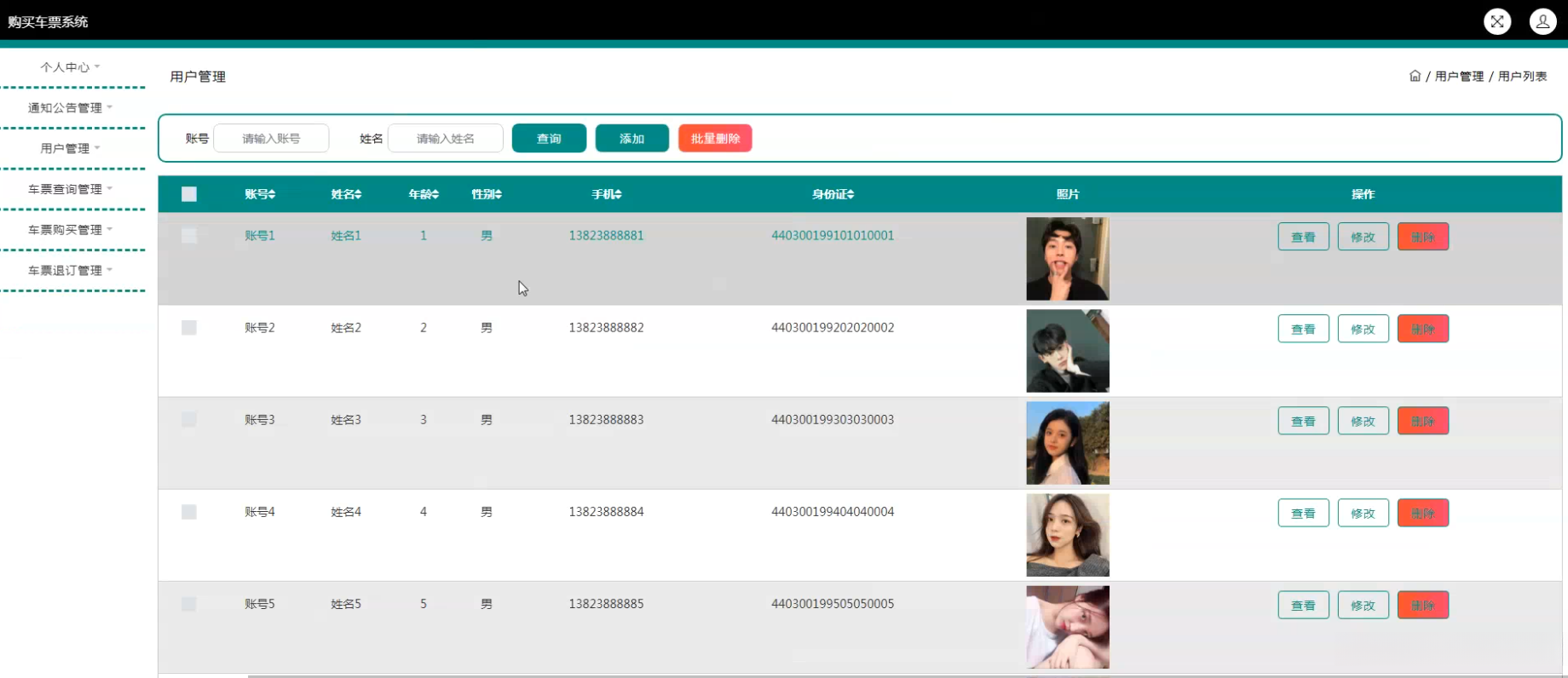Click the photo thumbnail in the 账号3 row
This screenshot has height=678, width=1568.
1068,443
